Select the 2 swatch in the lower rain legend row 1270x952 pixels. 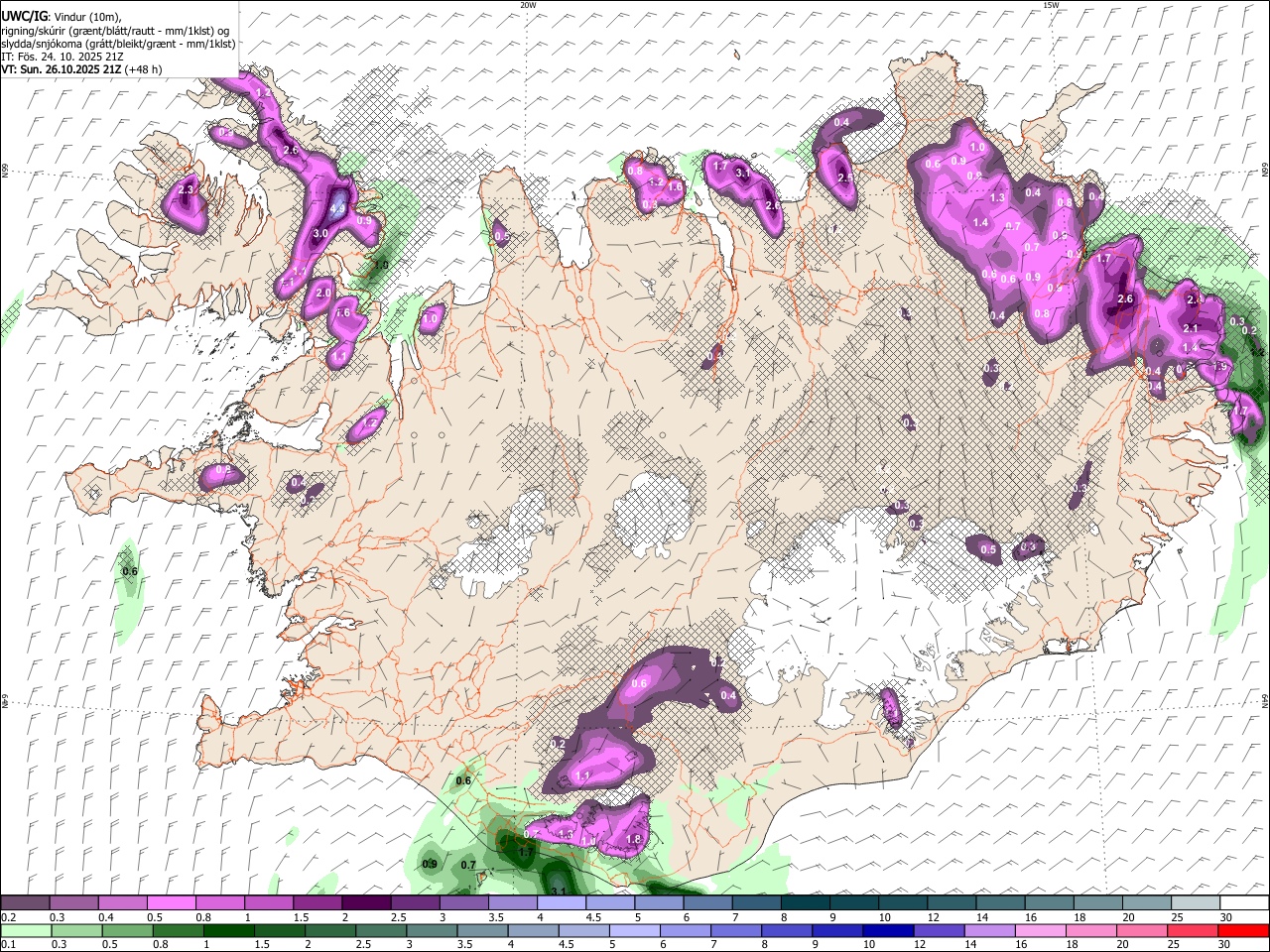tap(330, 931)
